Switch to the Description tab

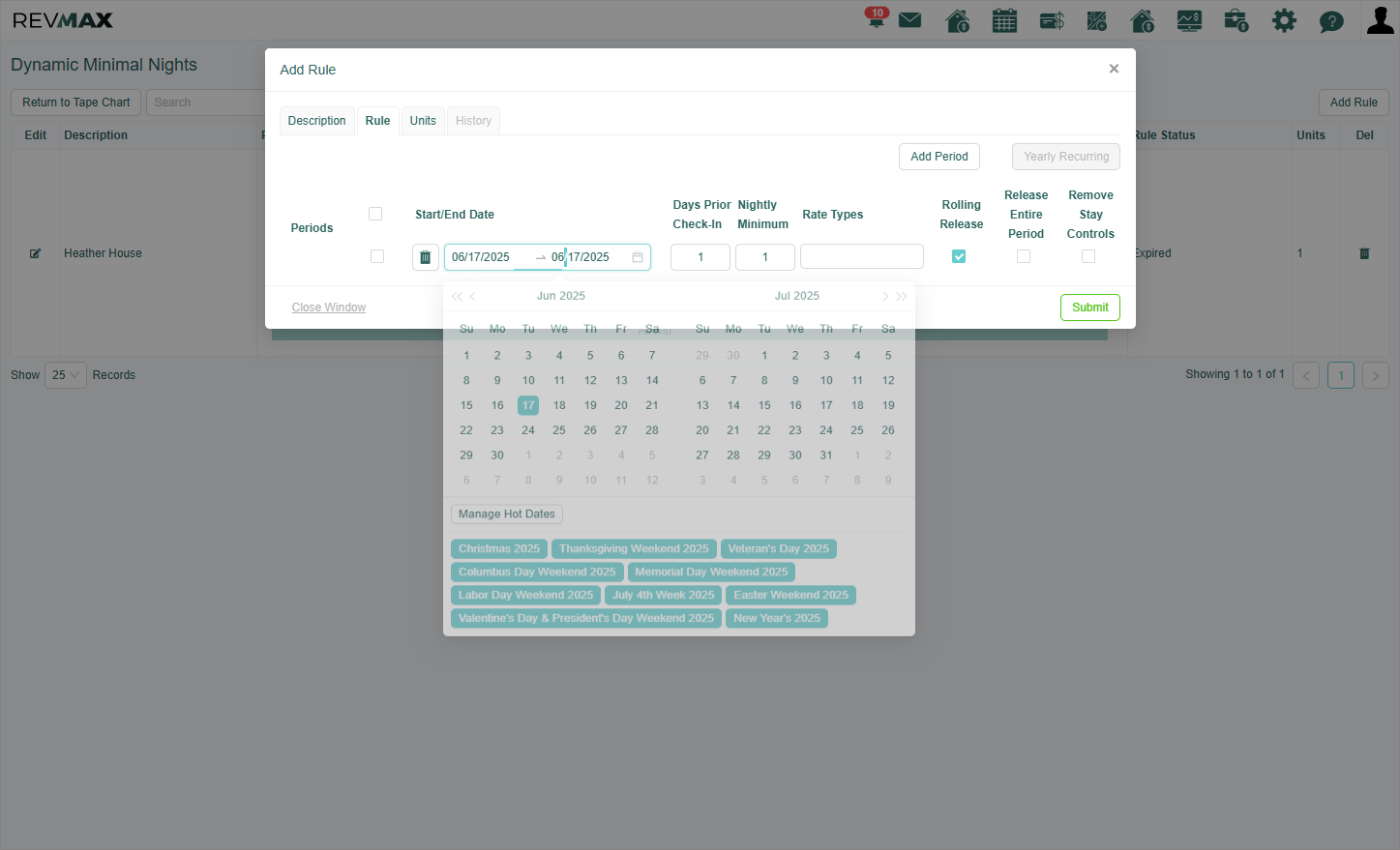[316, 121]
